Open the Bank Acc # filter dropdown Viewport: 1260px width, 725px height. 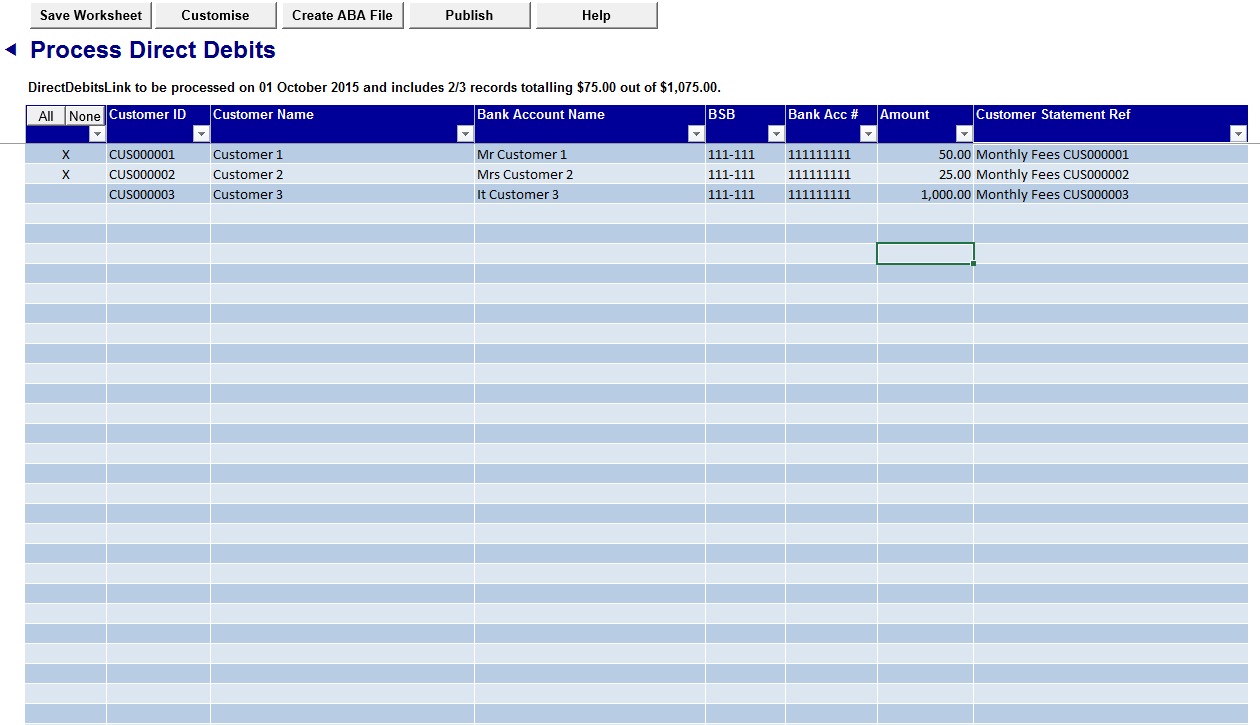pos(867,133)
